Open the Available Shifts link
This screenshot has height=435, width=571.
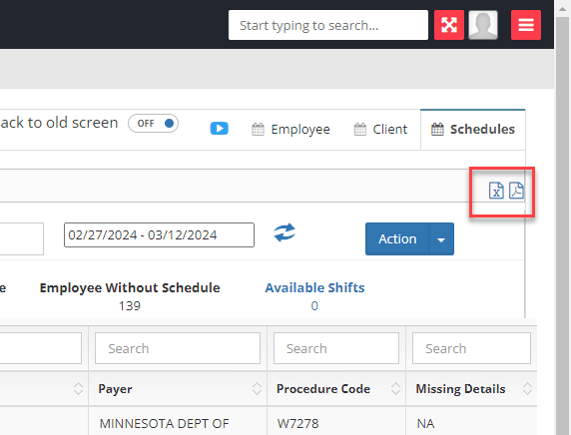point(315,288)
